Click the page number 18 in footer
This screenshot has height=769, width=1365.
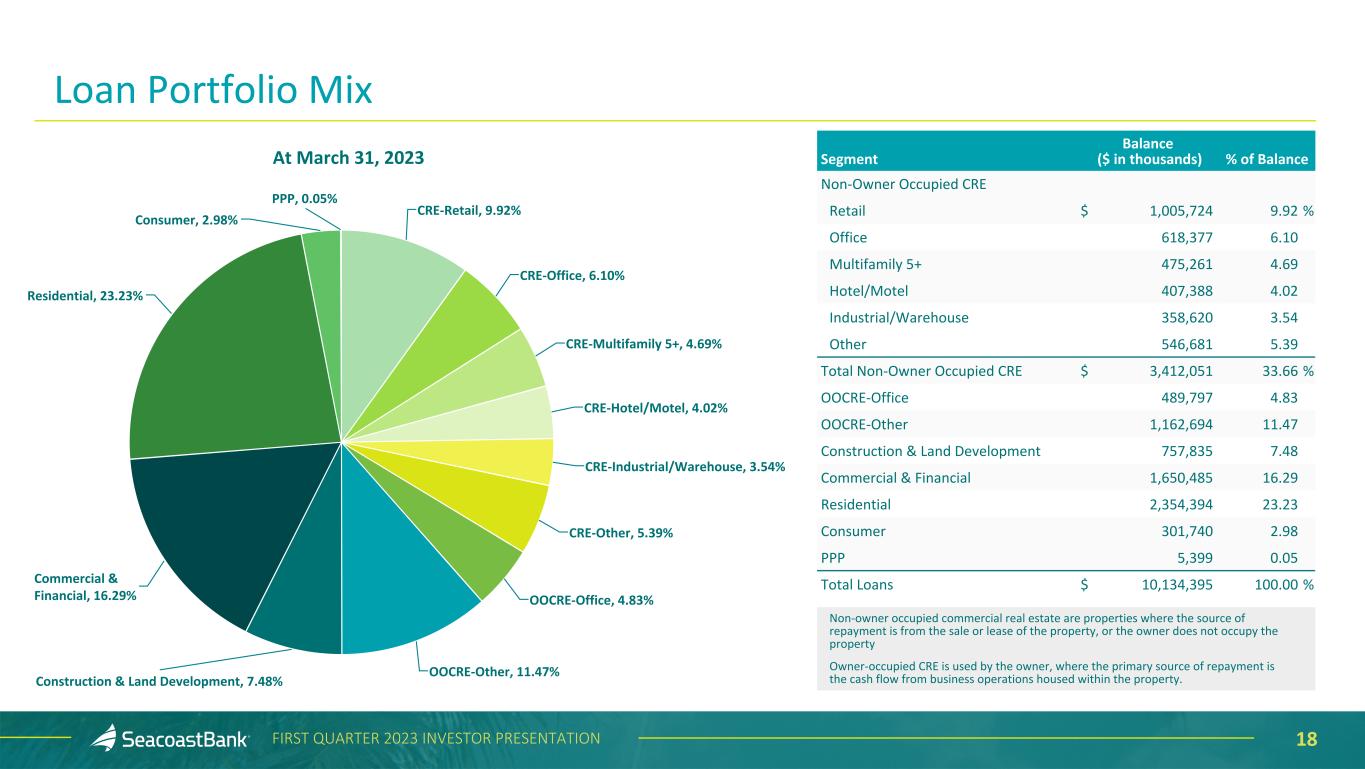click(x=1306, y=739)
